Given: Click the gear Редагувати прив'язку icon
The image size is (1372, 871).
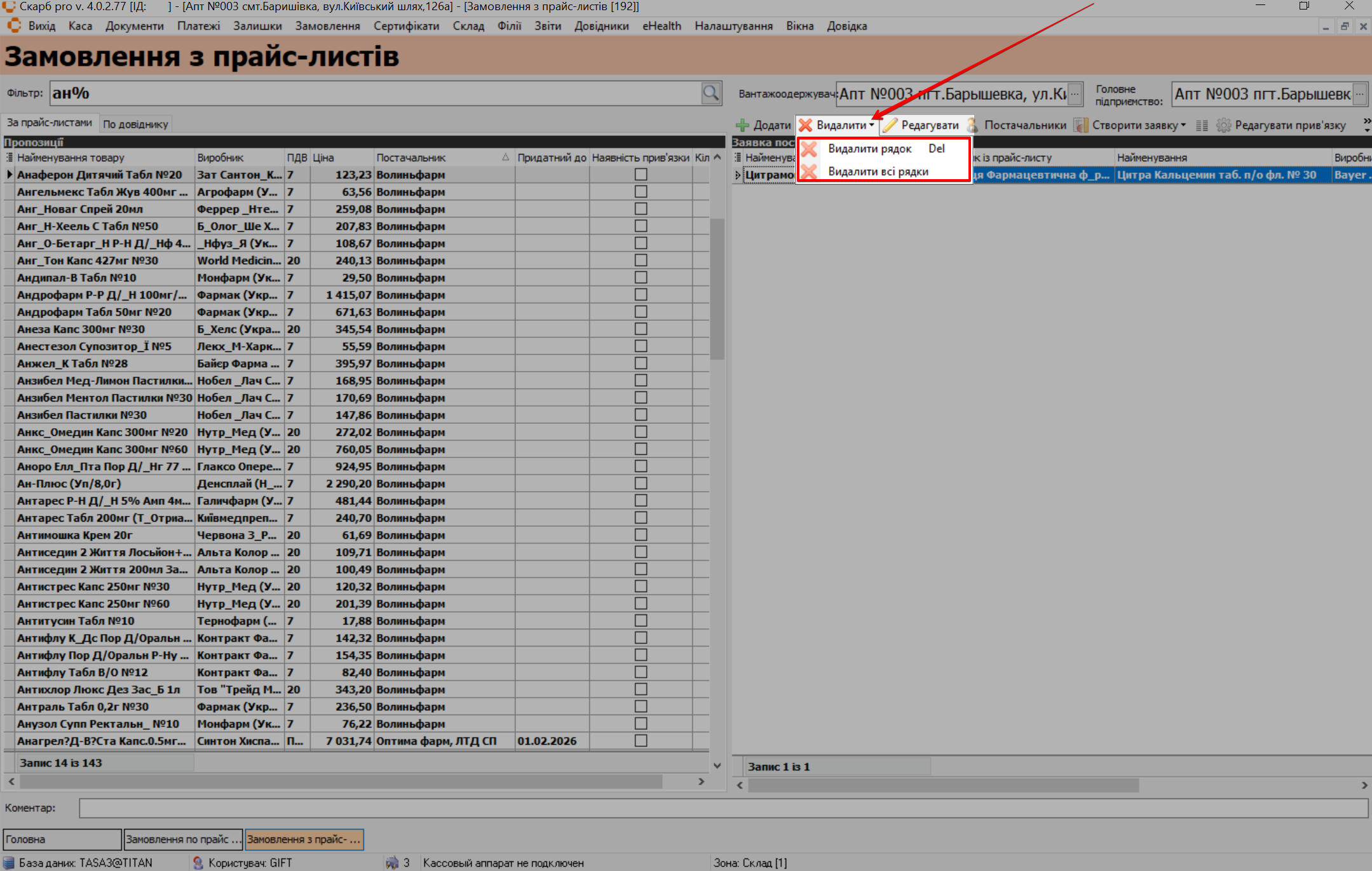Looking at the screenshot, I should tap(1223, 125).
